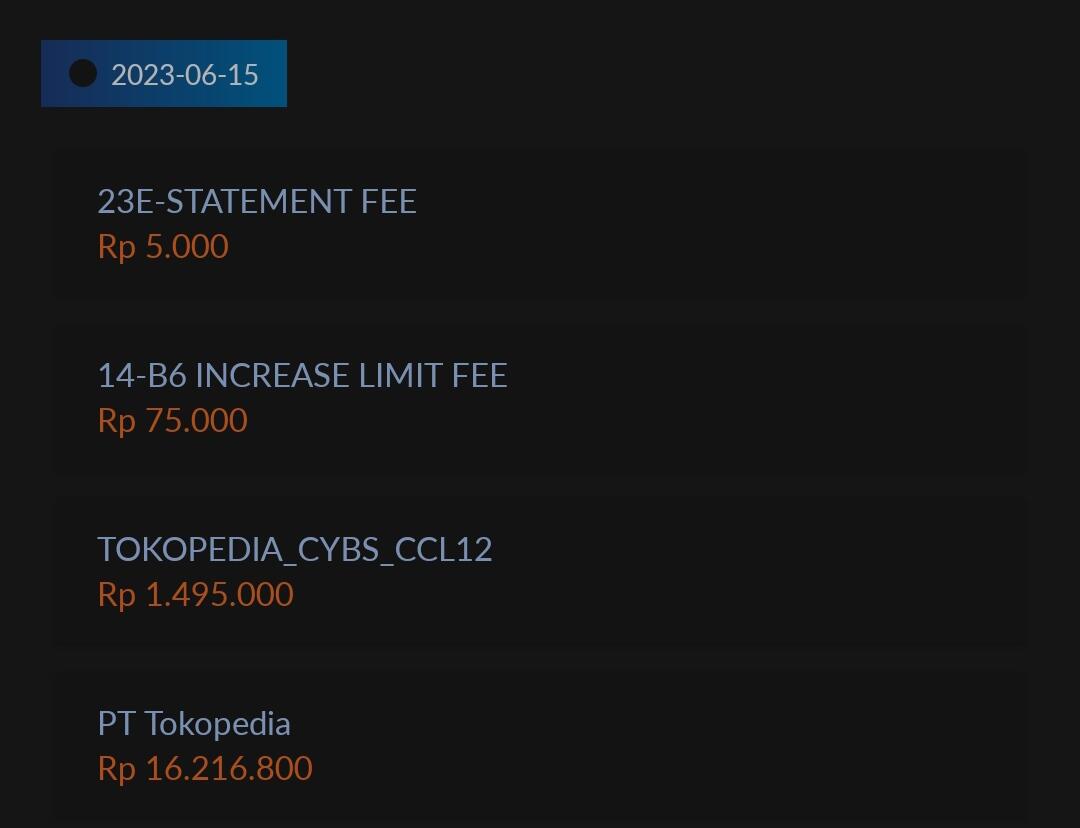Click the Rp prefix before 5.000
This screenshot has height=828, width=1080.
coord(116,247)
